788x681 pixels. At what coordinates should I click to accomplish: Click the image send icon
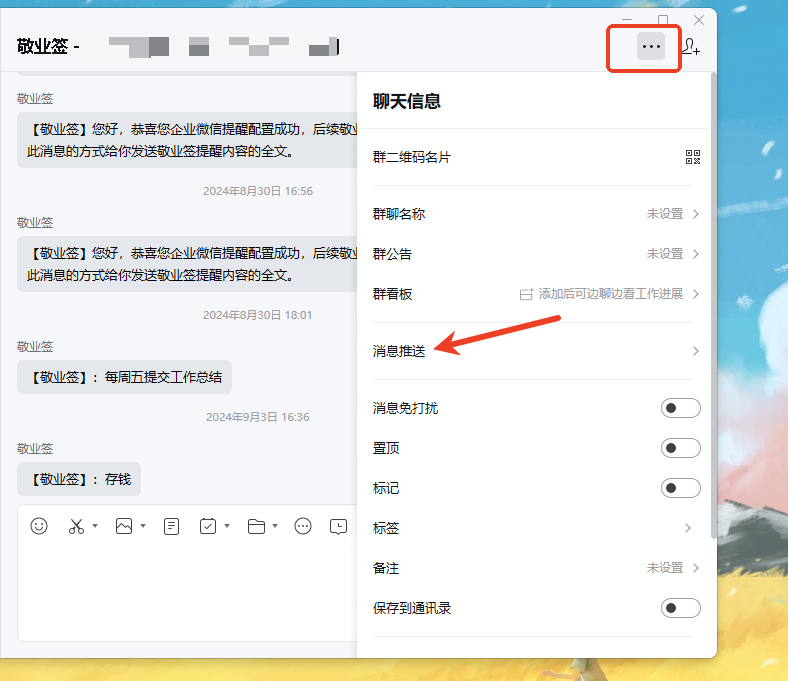coord(124,526)
